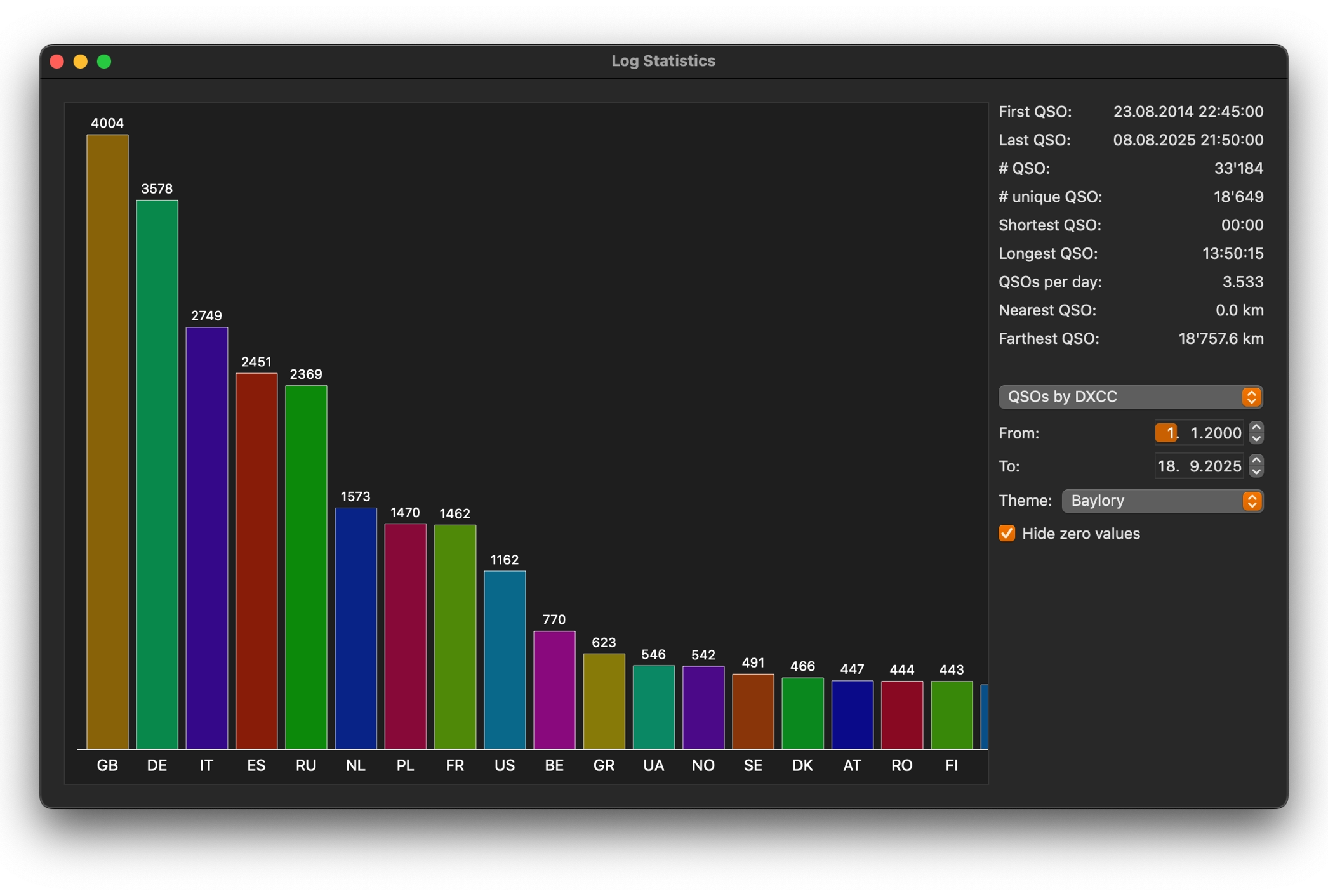Screen dimensions: 1328x896
Task: Zoom the Log Statistics window with green button
Action: pyautogui.click(x=104, y=62)
